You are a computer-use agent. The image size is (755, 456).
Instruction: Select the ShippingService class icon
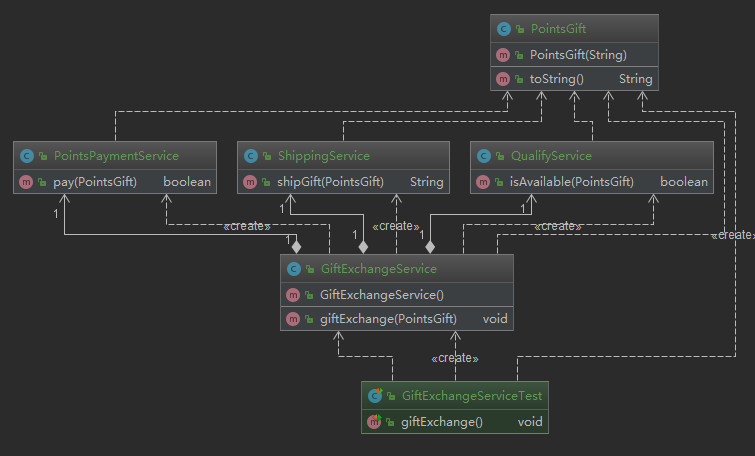250,156
